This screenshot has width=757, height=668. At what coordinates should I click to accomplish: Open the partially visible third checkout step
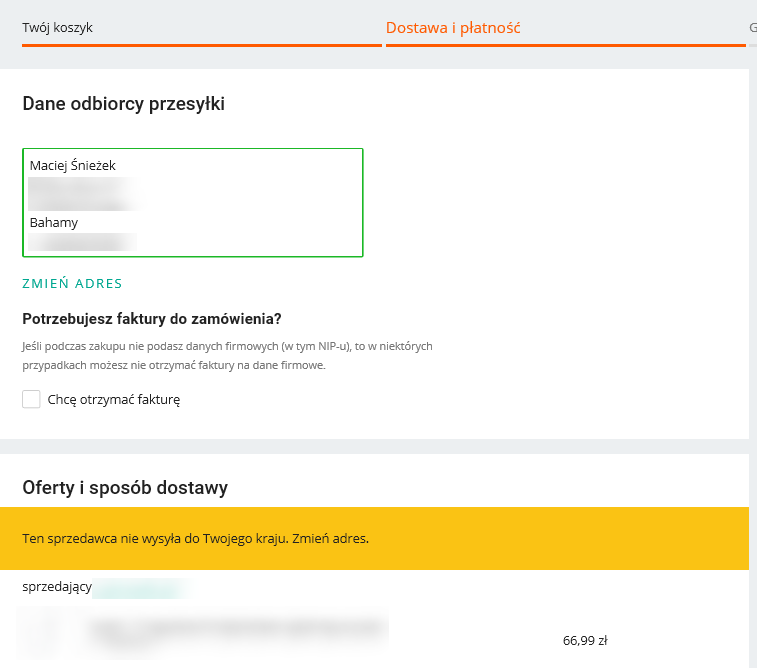click(753, 28)
